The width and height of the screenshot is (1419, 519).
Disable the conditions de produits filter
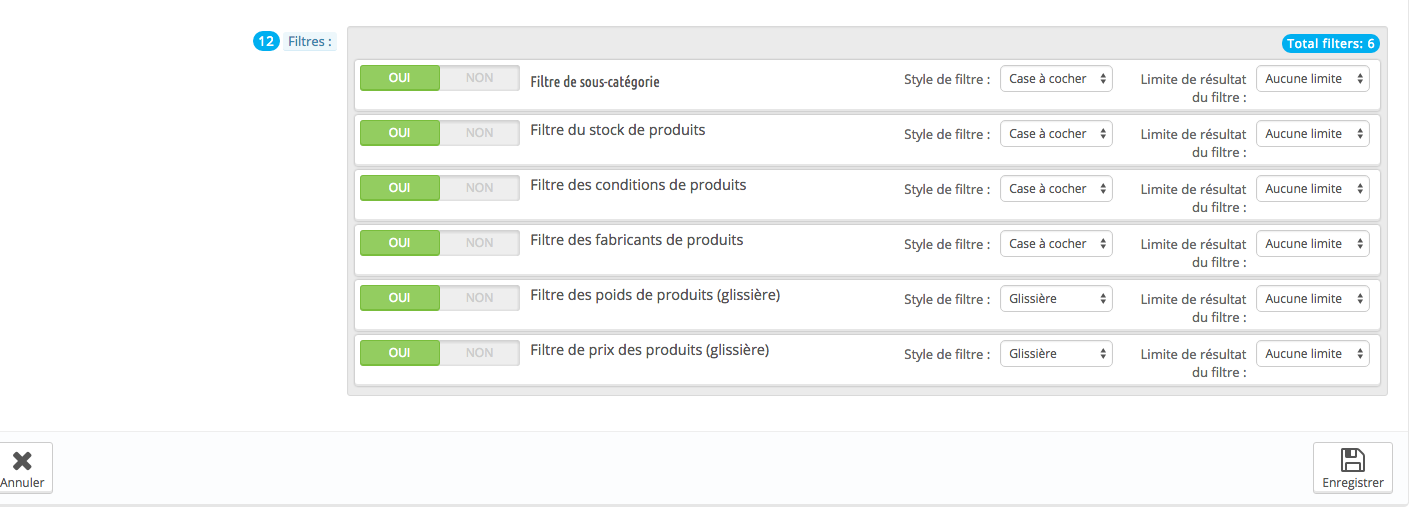(x=479, y=188)
